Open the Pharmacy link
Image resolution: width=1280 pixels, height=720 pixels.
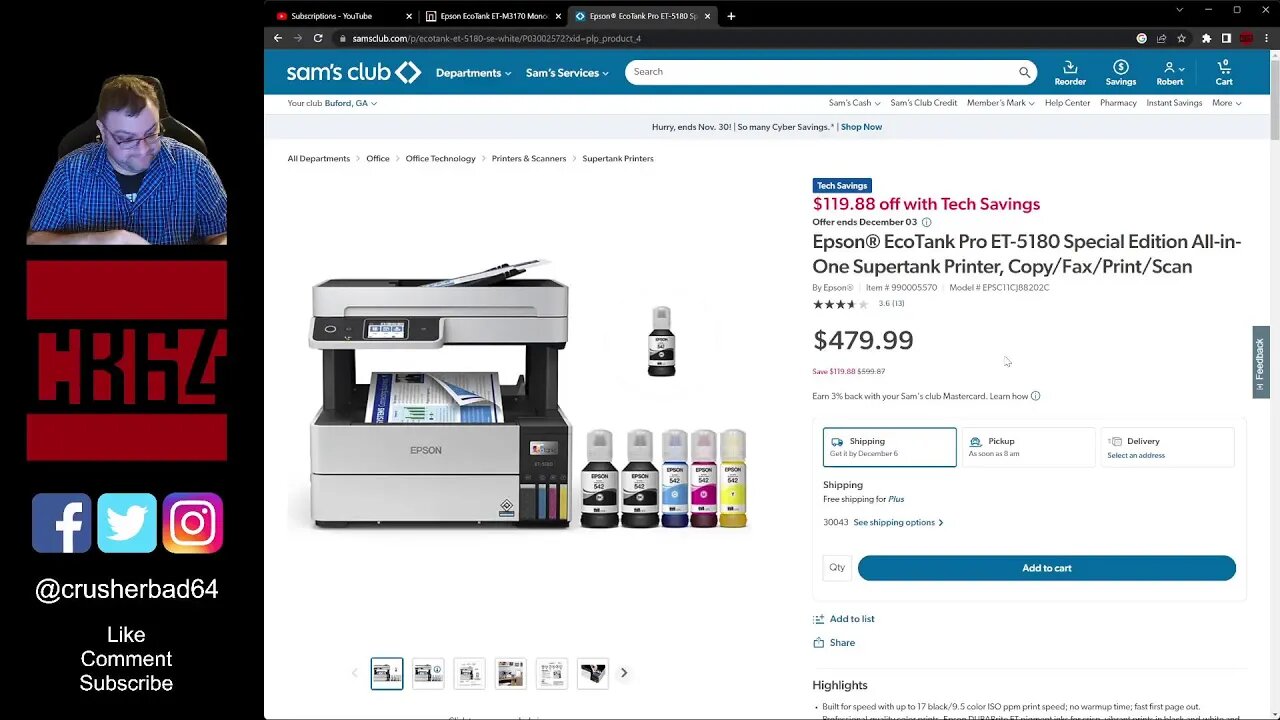click(x=1118, y=103)
